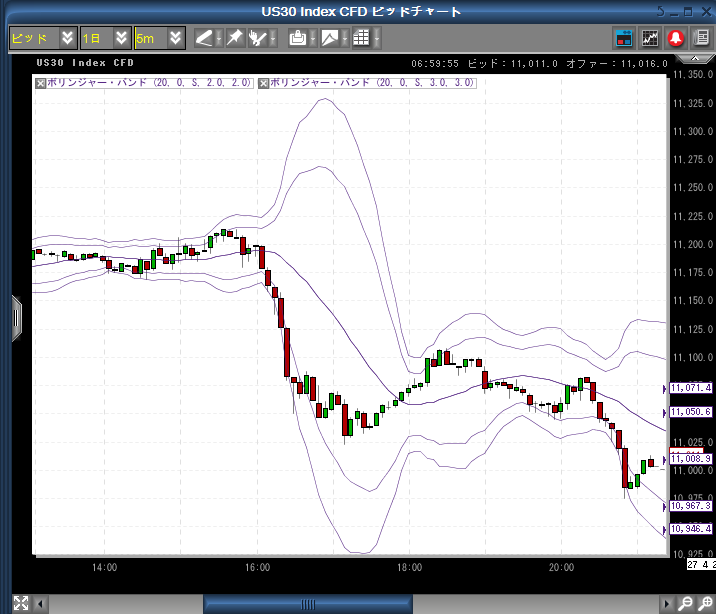Click the pushpin tool icon

(x=234, y=38)
